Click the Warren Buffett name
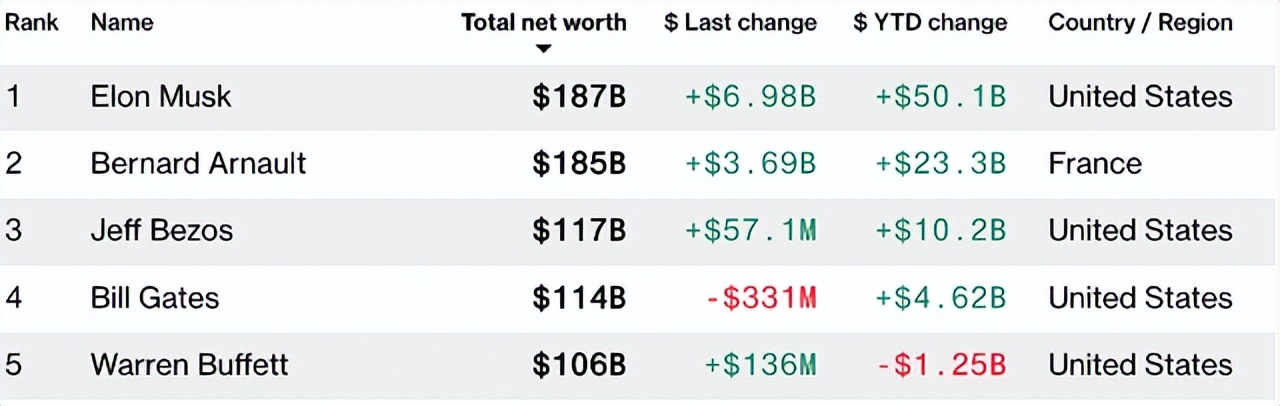The height and width of the screenshot is (406, 1280). tap(189, 365)
